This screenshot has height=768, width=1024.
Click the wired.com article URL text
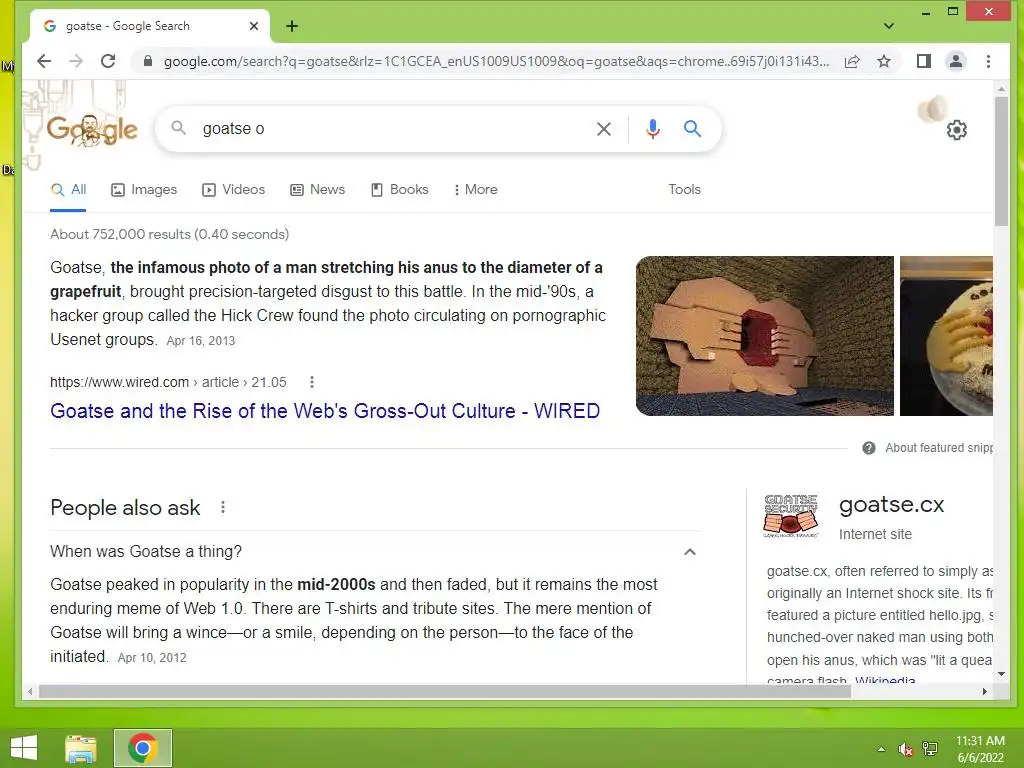click(x=168, y=382)
